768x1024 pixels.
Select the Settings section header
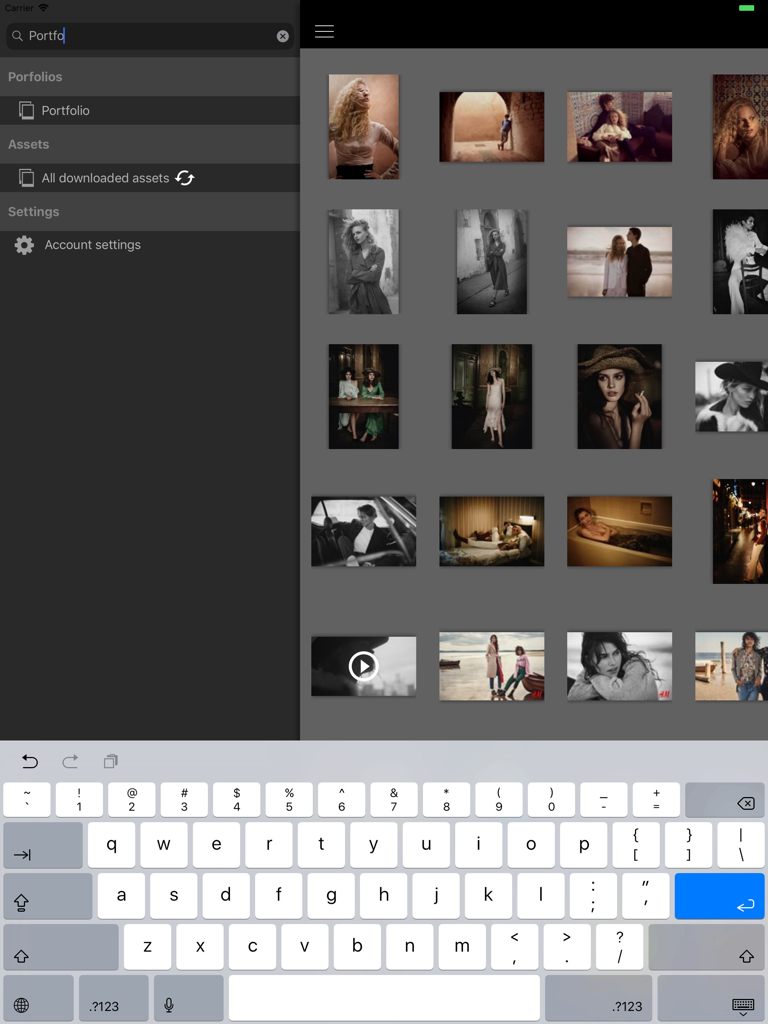[x=150, y=212]
